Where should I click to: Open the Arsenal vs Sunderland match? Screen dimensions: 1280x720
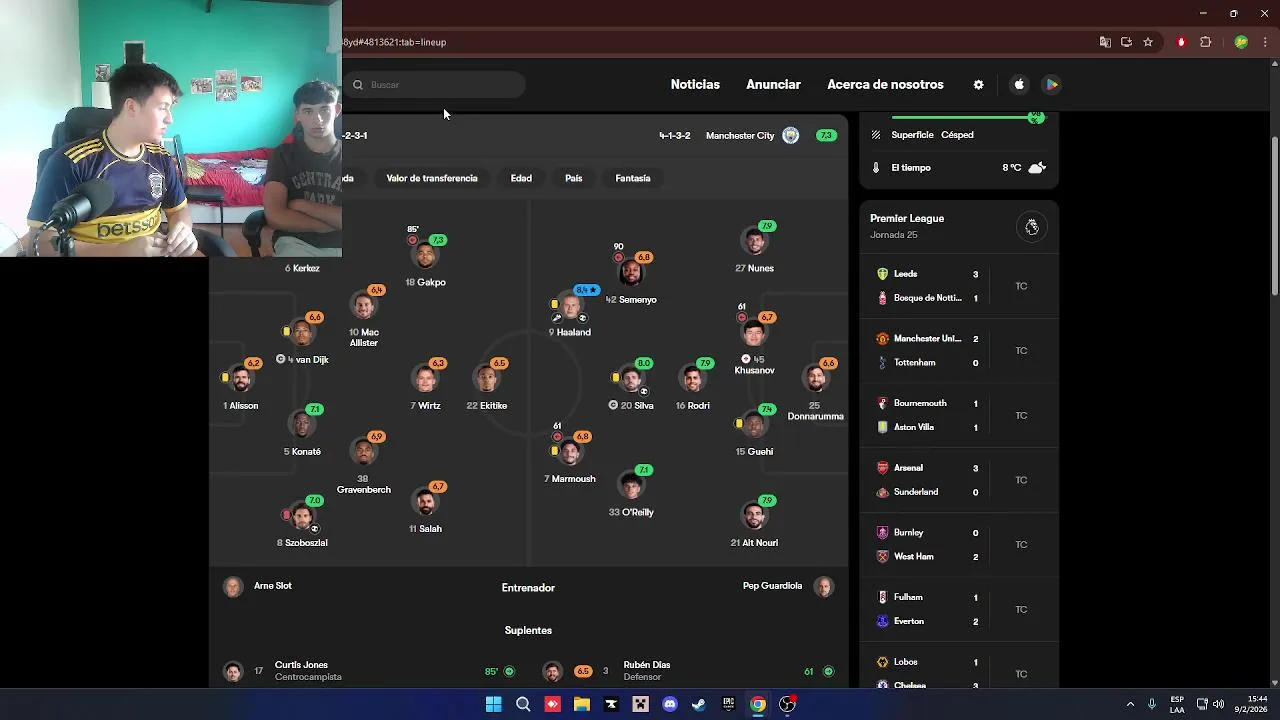(x=958, y=480)
